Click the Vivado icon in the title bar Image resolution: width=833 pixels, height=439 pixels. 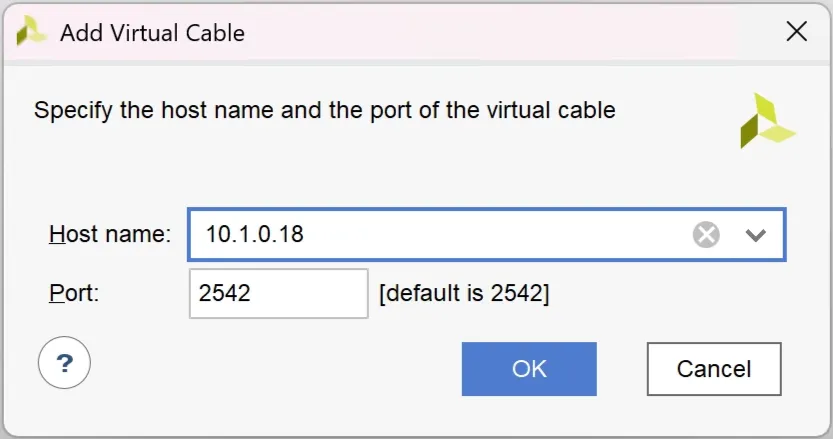[32, 32]
